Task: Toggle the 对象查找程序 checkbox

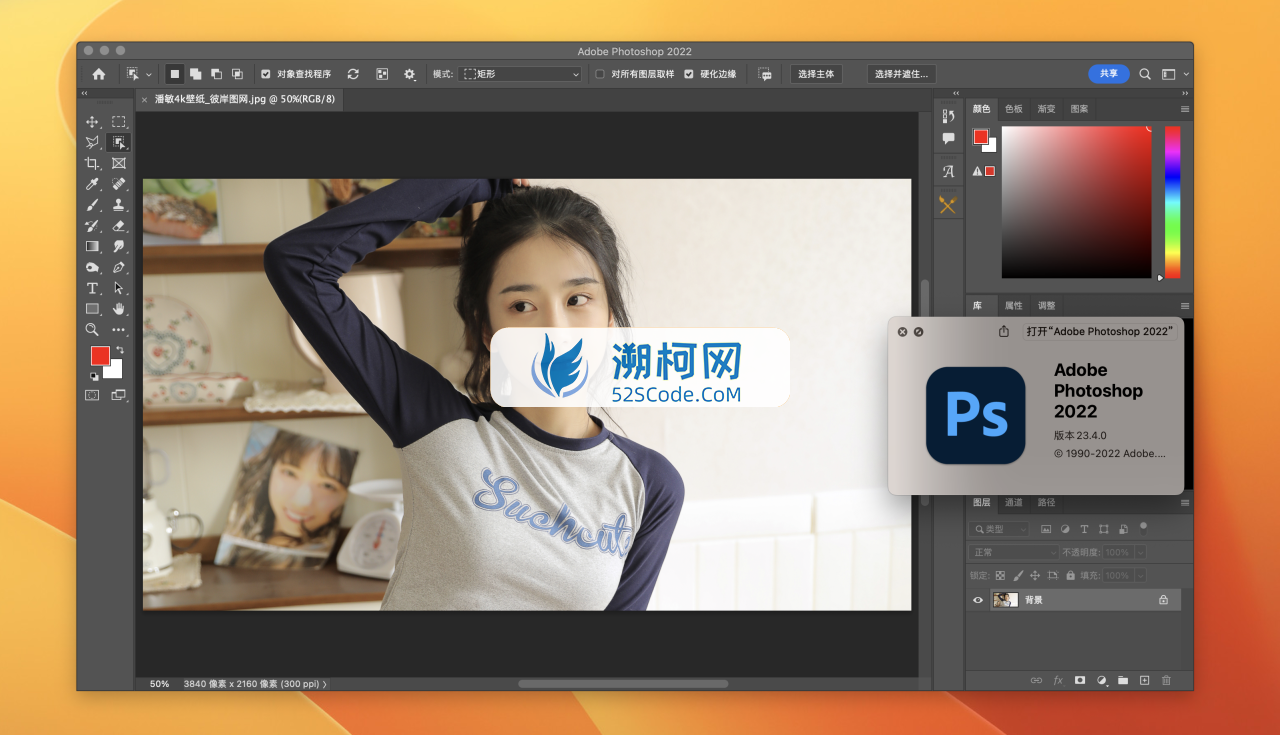Action: (x=265, y=74)
